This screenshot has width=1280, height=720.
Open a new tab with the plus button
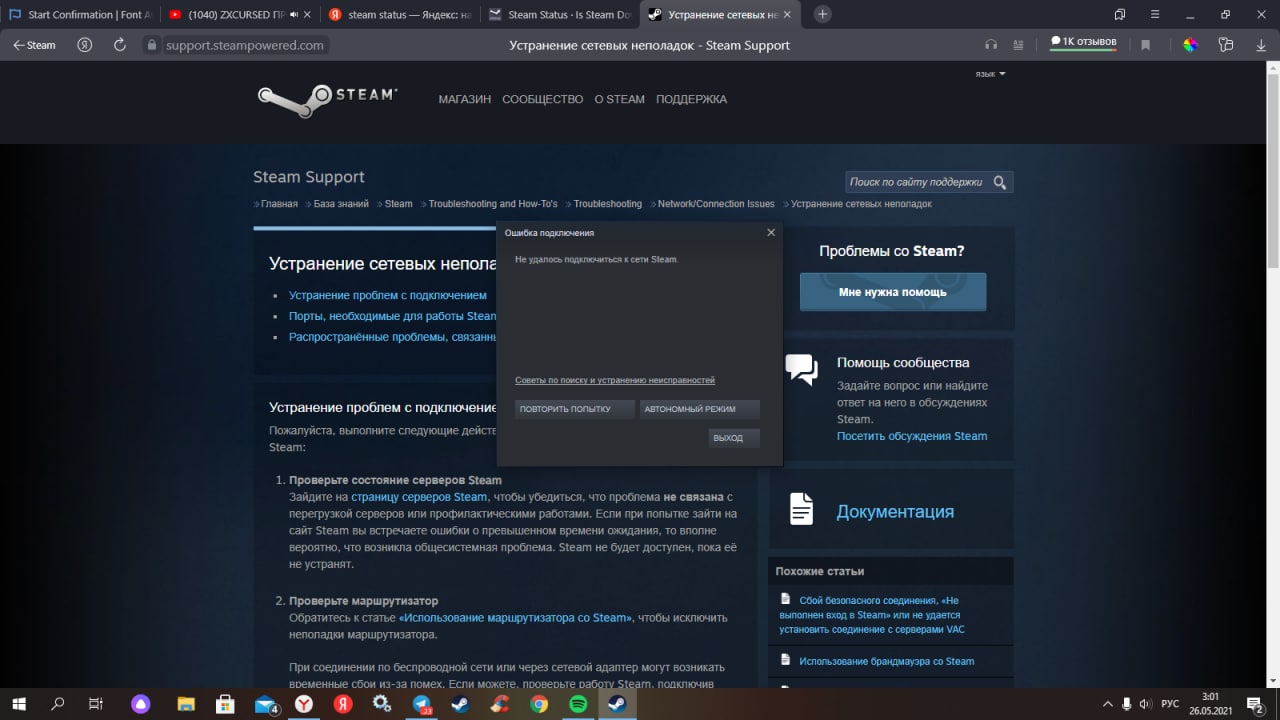823,14
